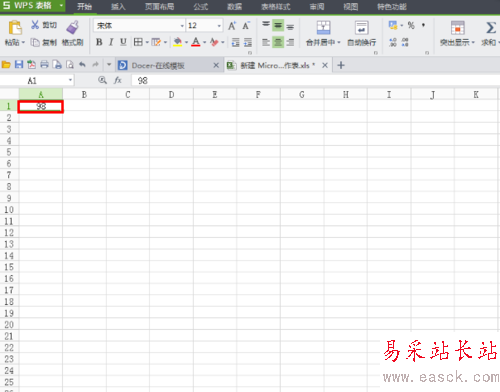Click the Sum sigma icon
This screenshot has height=392, width=500.
491,28
